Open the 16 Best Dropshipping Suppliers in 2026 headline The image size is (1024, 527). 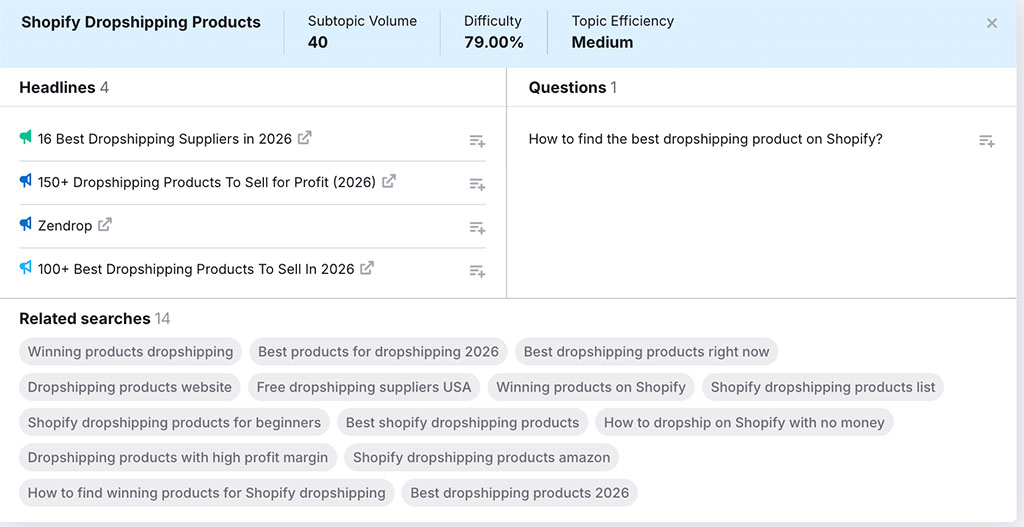pos(165,139)
